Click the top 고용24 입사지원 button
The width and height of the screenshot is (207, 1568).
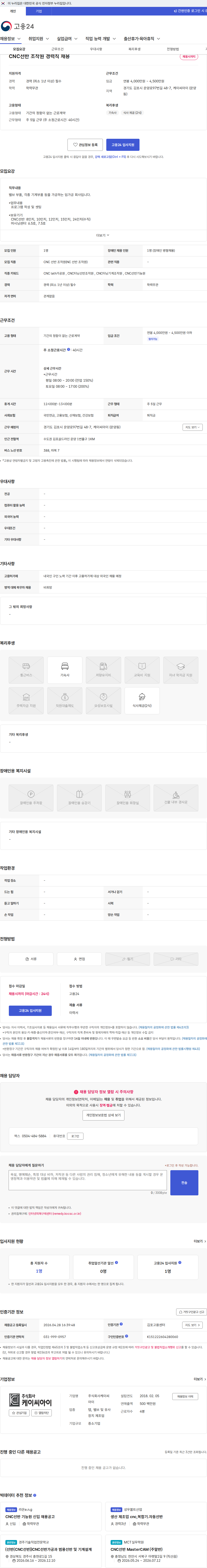pos(123,145)
